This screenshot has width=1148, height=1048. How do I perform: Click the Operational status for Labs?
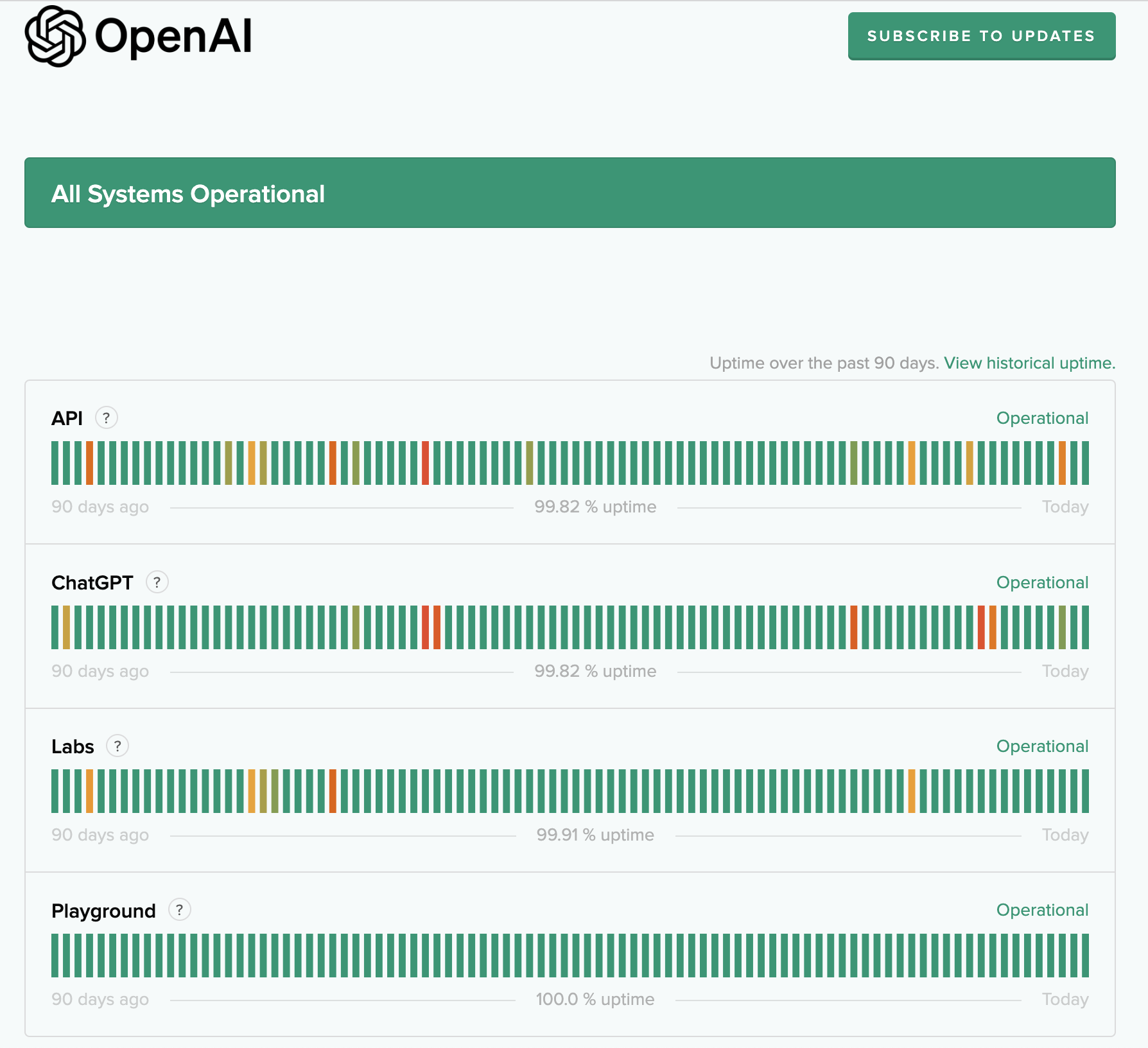click(x=1043, y=746)
